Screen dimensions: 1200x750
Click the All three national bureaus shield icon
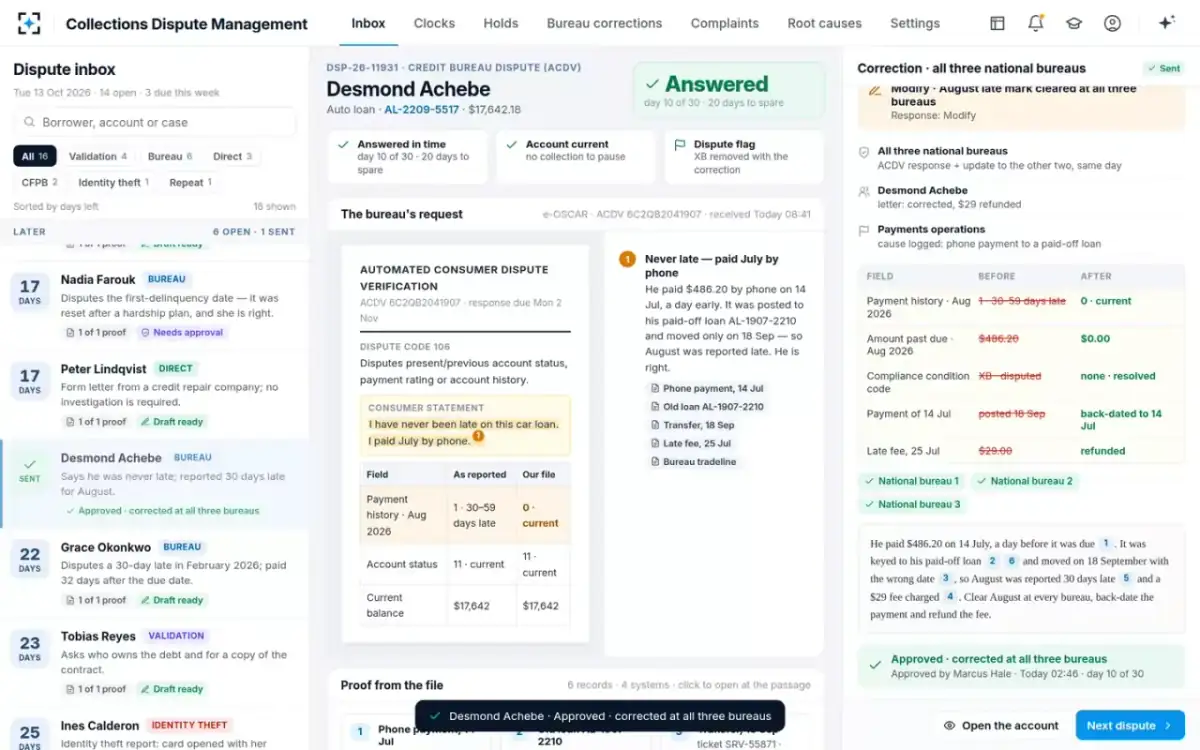pyautogui.click(x=864, y=152)
